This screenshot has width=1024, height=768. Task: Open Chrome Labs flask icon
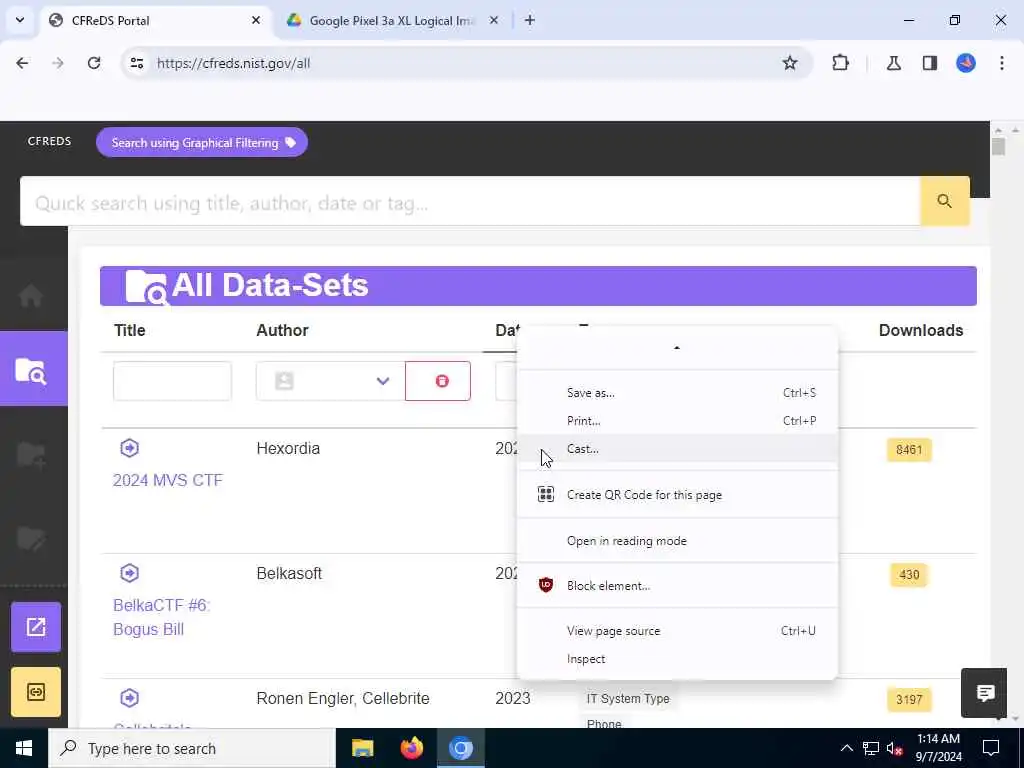point(893,63)
